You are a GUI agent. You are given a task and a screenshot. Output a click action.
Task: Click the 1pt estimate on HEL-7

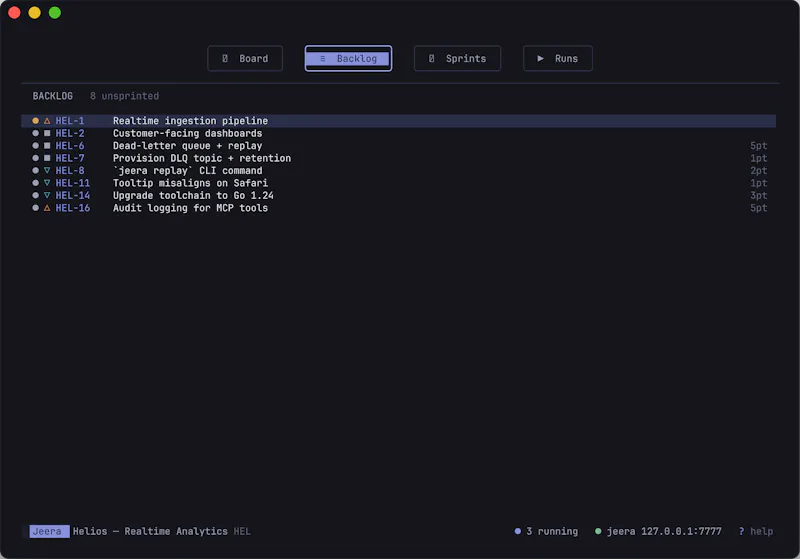(x=758, y=158)
